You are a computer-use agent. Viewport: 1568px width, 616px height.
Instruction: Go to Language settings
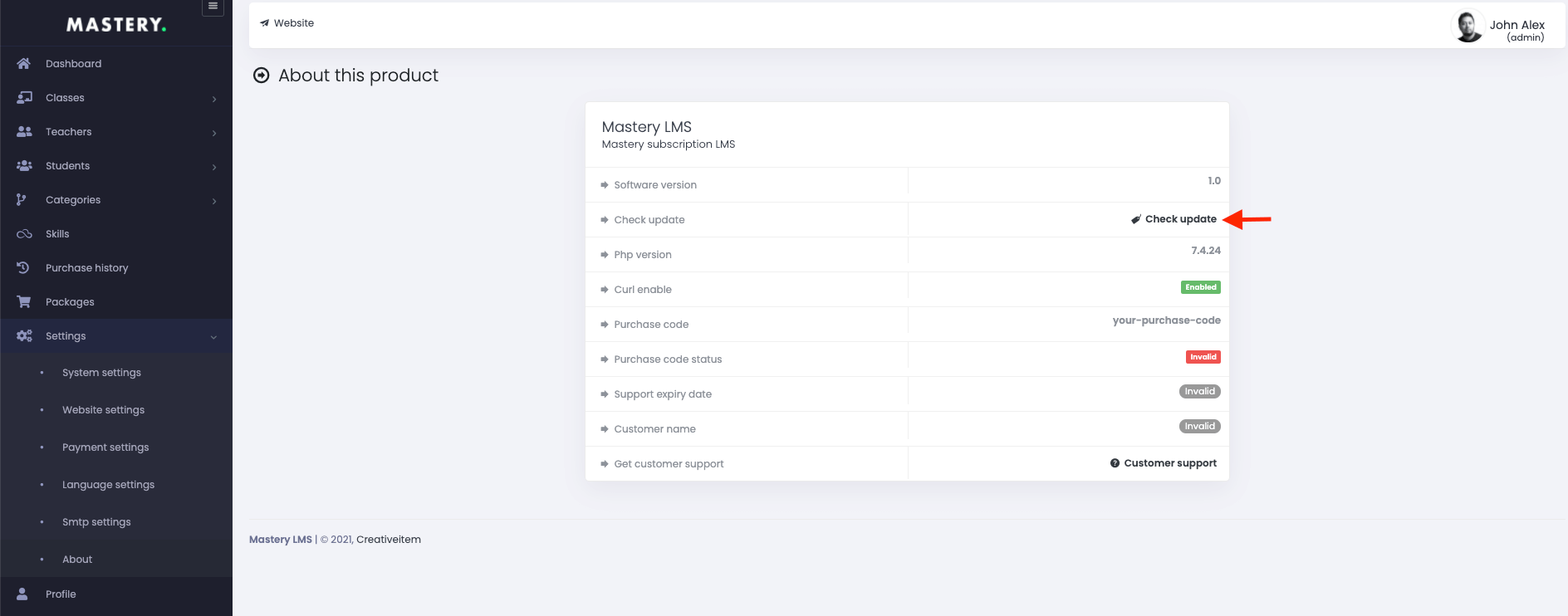tap(108, 484)
